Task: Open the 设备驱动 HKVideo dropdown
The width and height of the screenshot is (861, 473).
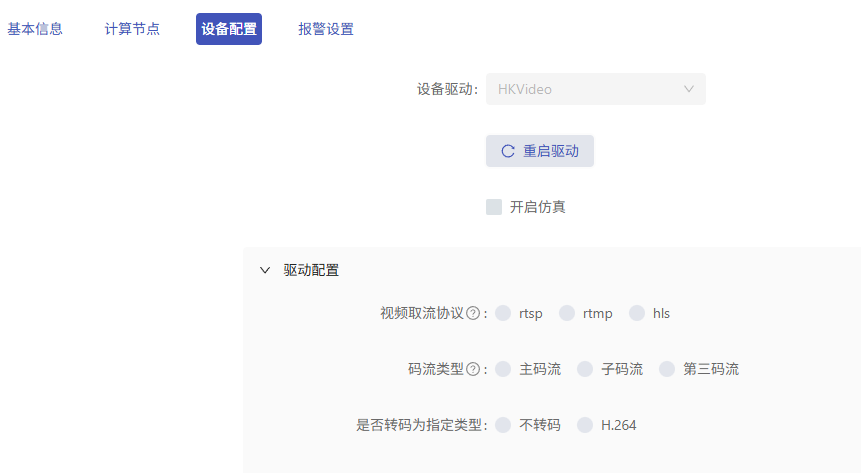Action: [x=596, y=89]
